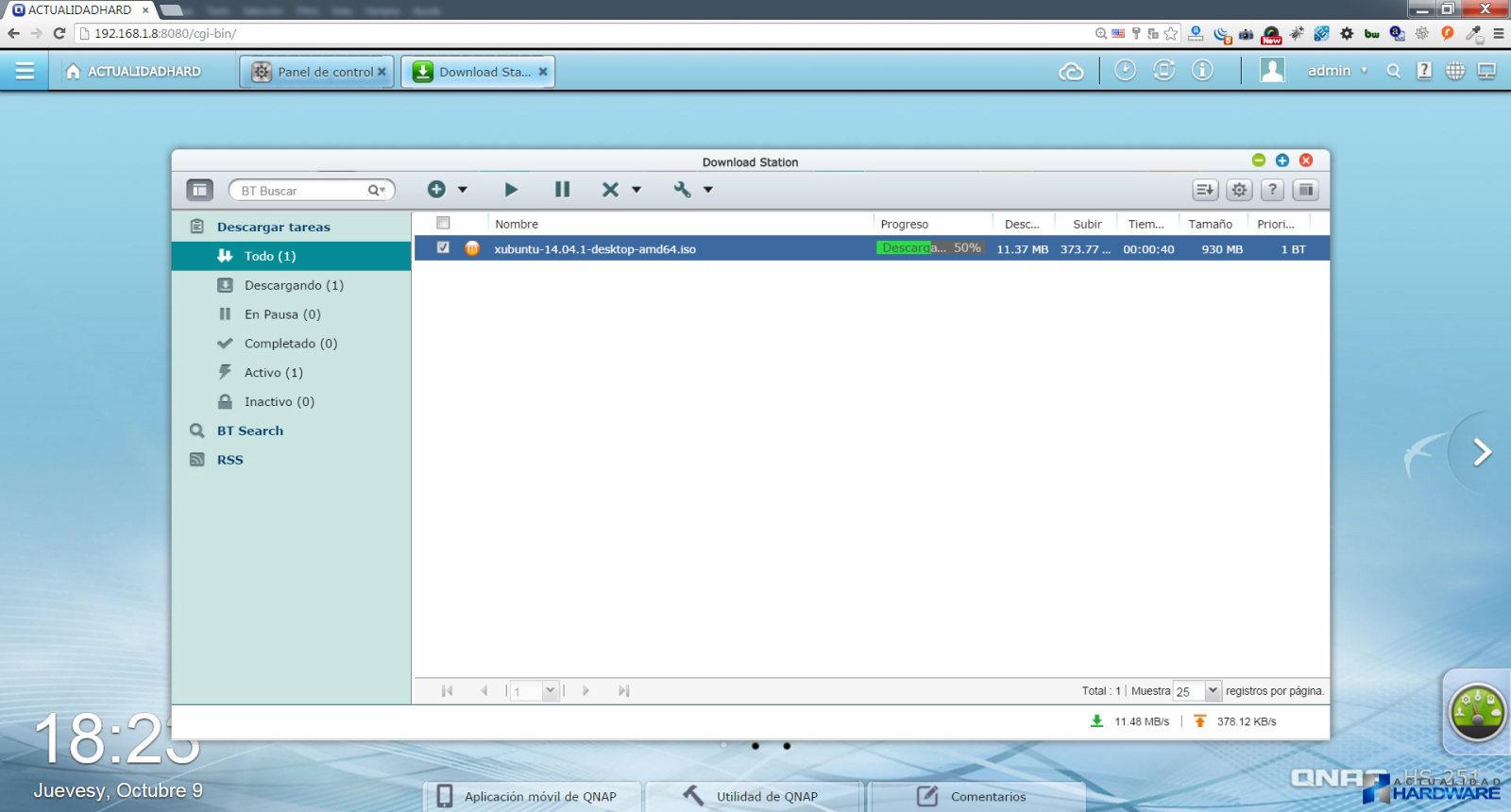The width and height of the screenshot is (1511, 812).
Task: Expand the remove task dropdown arrow
Action: pyautogui.click(x=637, y=190)
